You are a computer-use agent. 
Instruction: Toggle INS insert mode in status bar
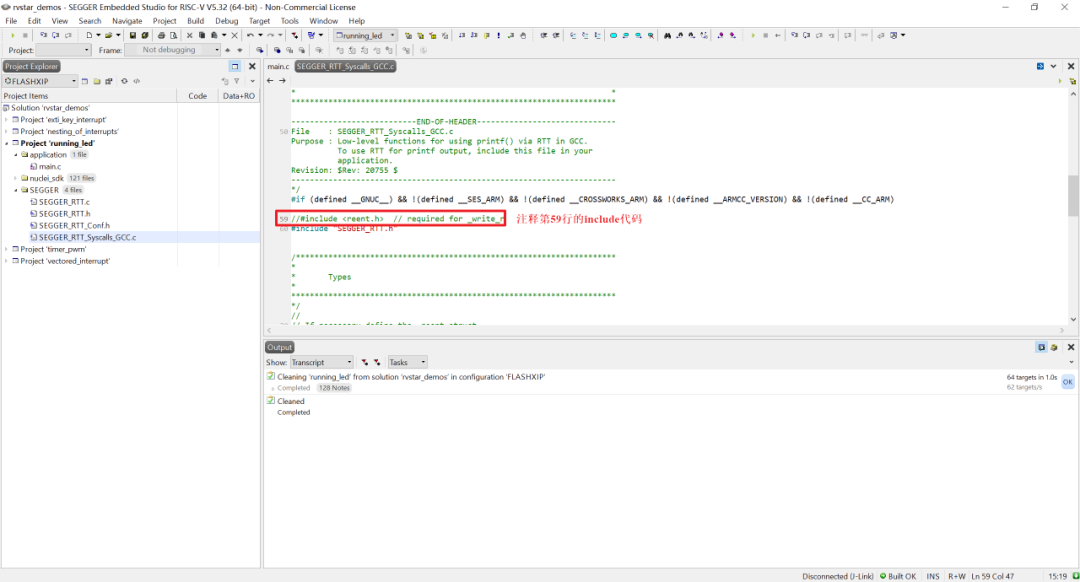pyautogui.click(x=933, y=576)
